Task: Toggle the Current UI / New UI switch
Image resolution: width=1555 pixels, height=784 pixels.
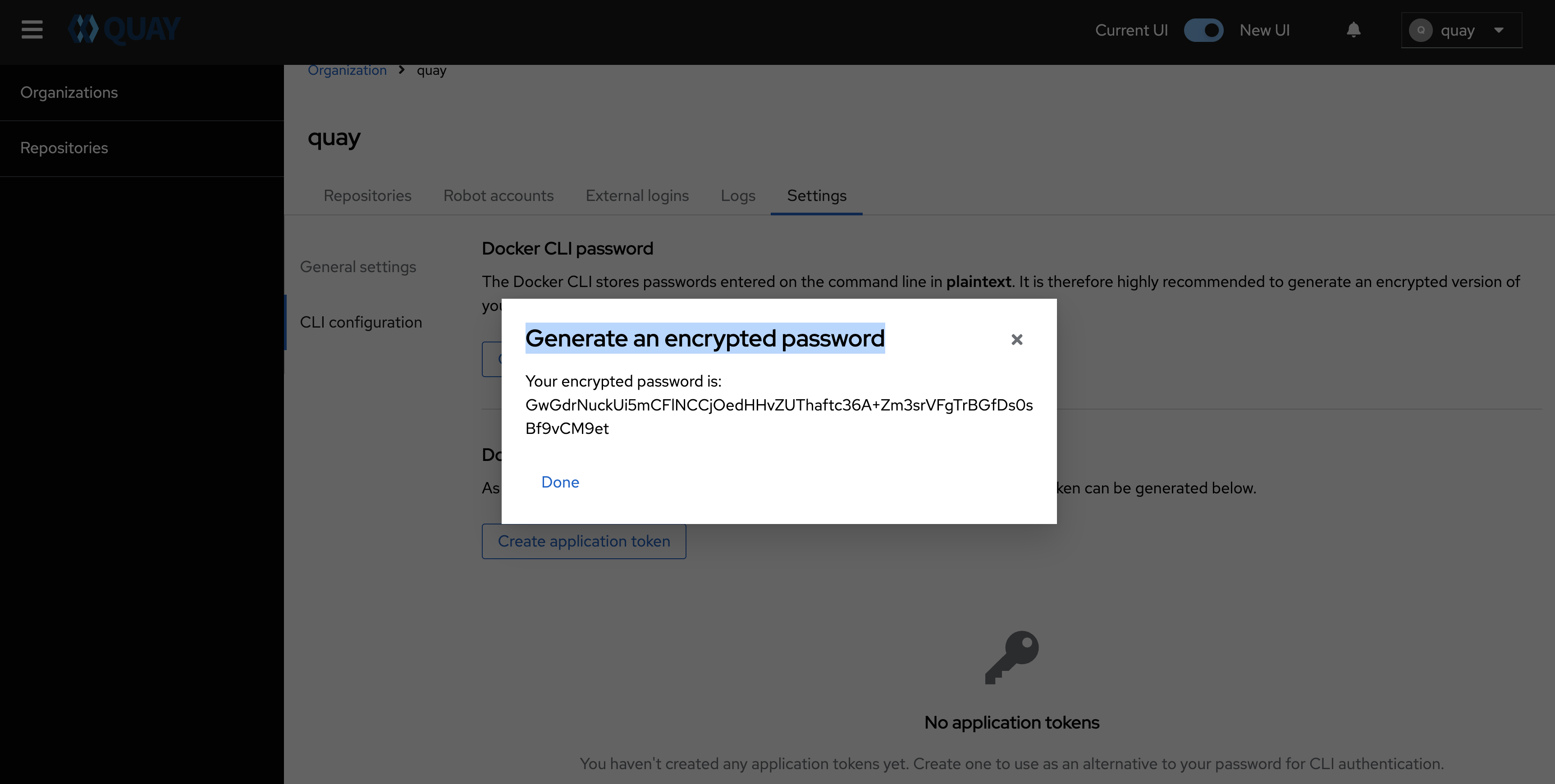Action: click(1203, 30)
